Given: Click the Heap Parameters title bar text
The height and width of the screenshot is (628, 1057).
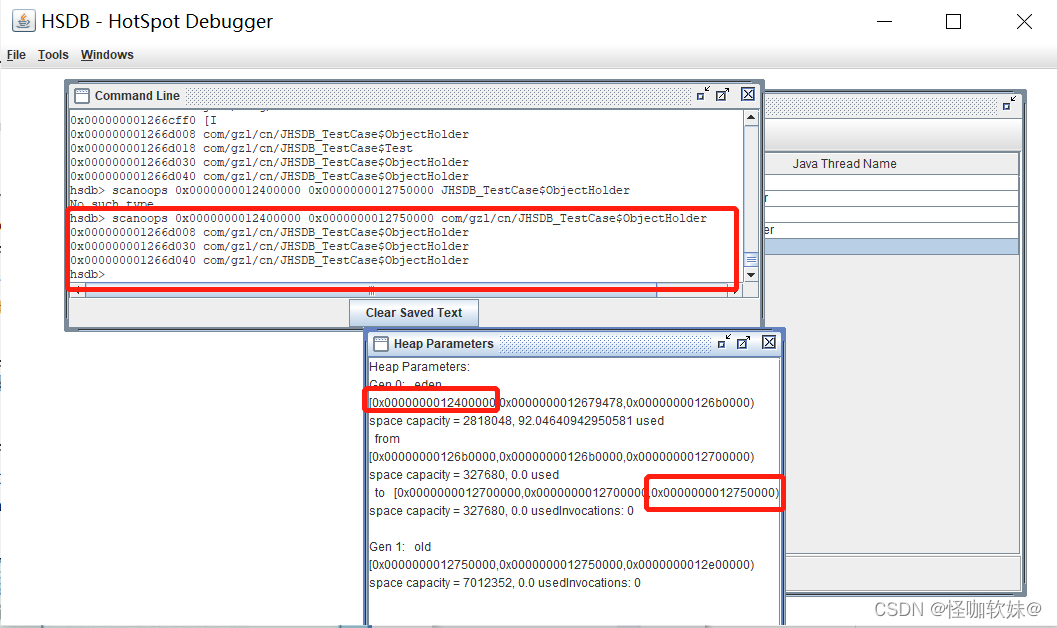Looking at the screenshot, I should [x=444, y=344].
